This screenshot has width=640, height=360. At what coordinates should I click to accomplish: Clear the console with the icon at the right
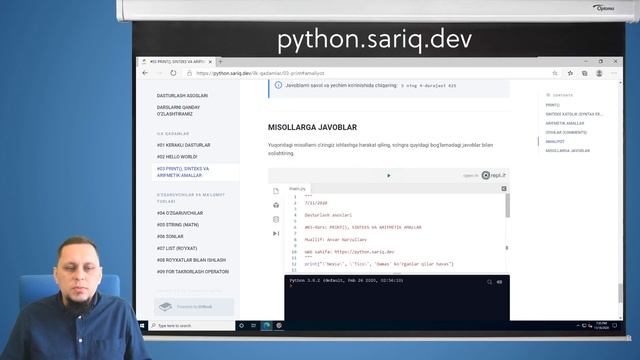[x=499, y=282]
